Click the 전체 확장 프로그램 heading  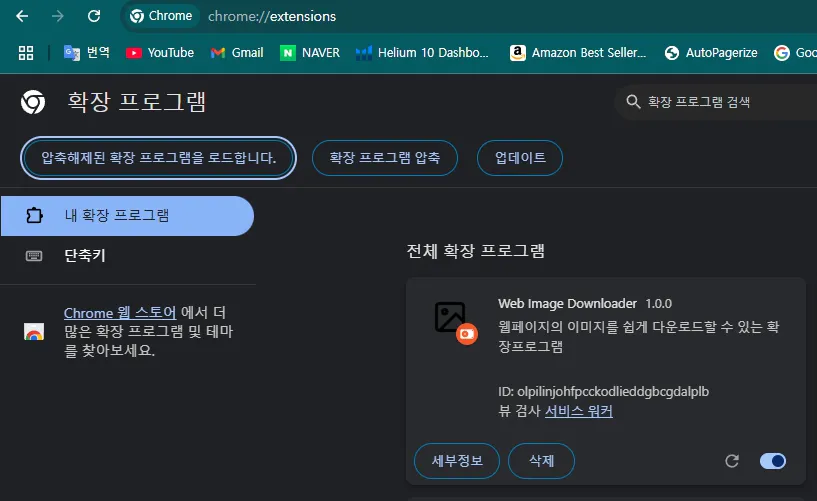(475, 251)
